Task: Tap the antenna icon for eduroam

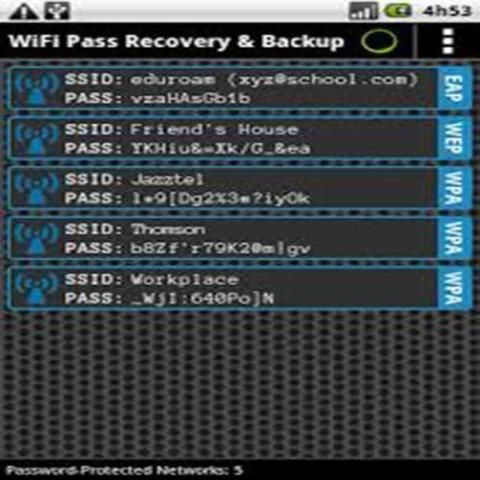Action: tap(36, 89)
